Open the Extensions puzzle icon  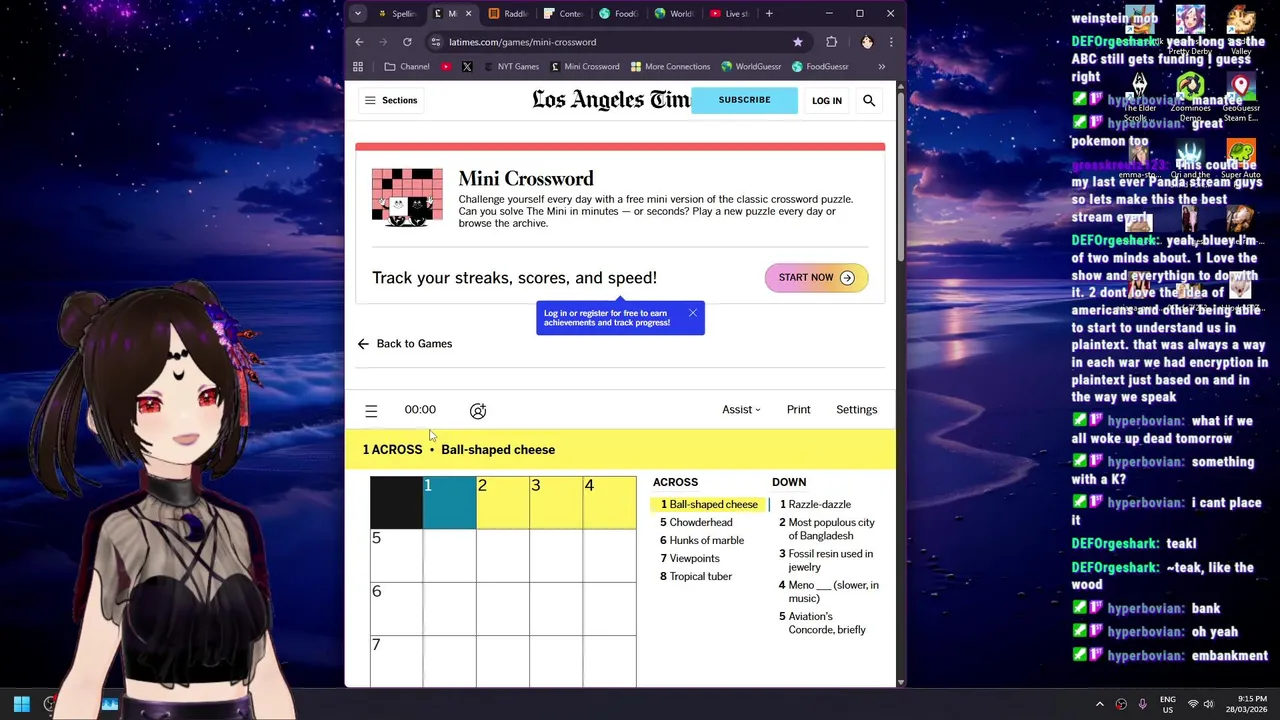(831, 42)
